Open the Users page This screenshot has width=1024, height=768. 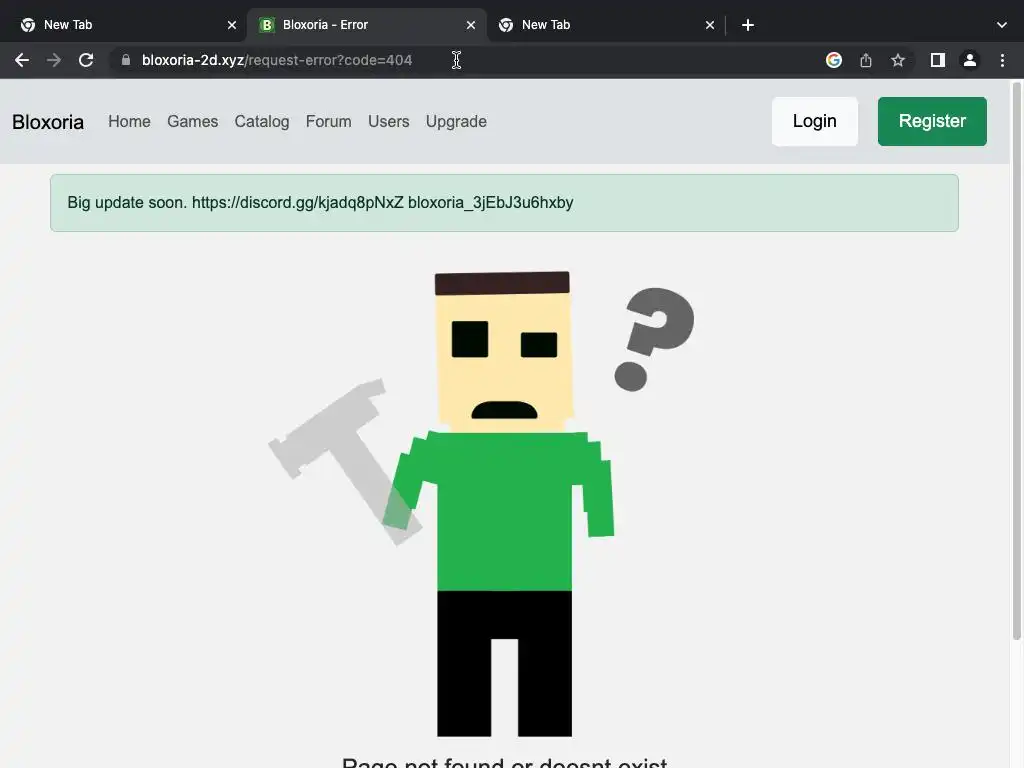click(389, 121)
